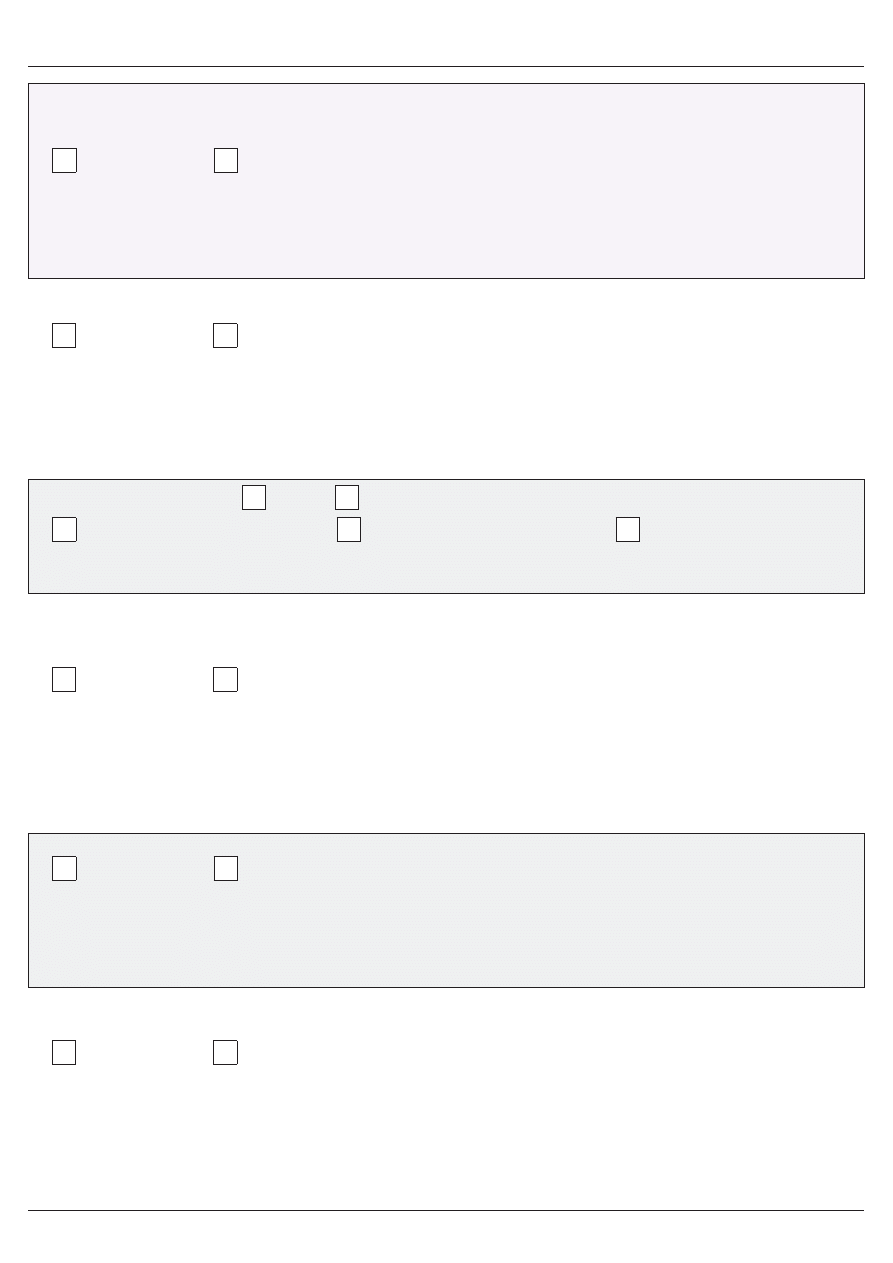893x1263 pixels.
Task: Tick right checkbox in the lower gray panel
Action: tap(226, 868)
